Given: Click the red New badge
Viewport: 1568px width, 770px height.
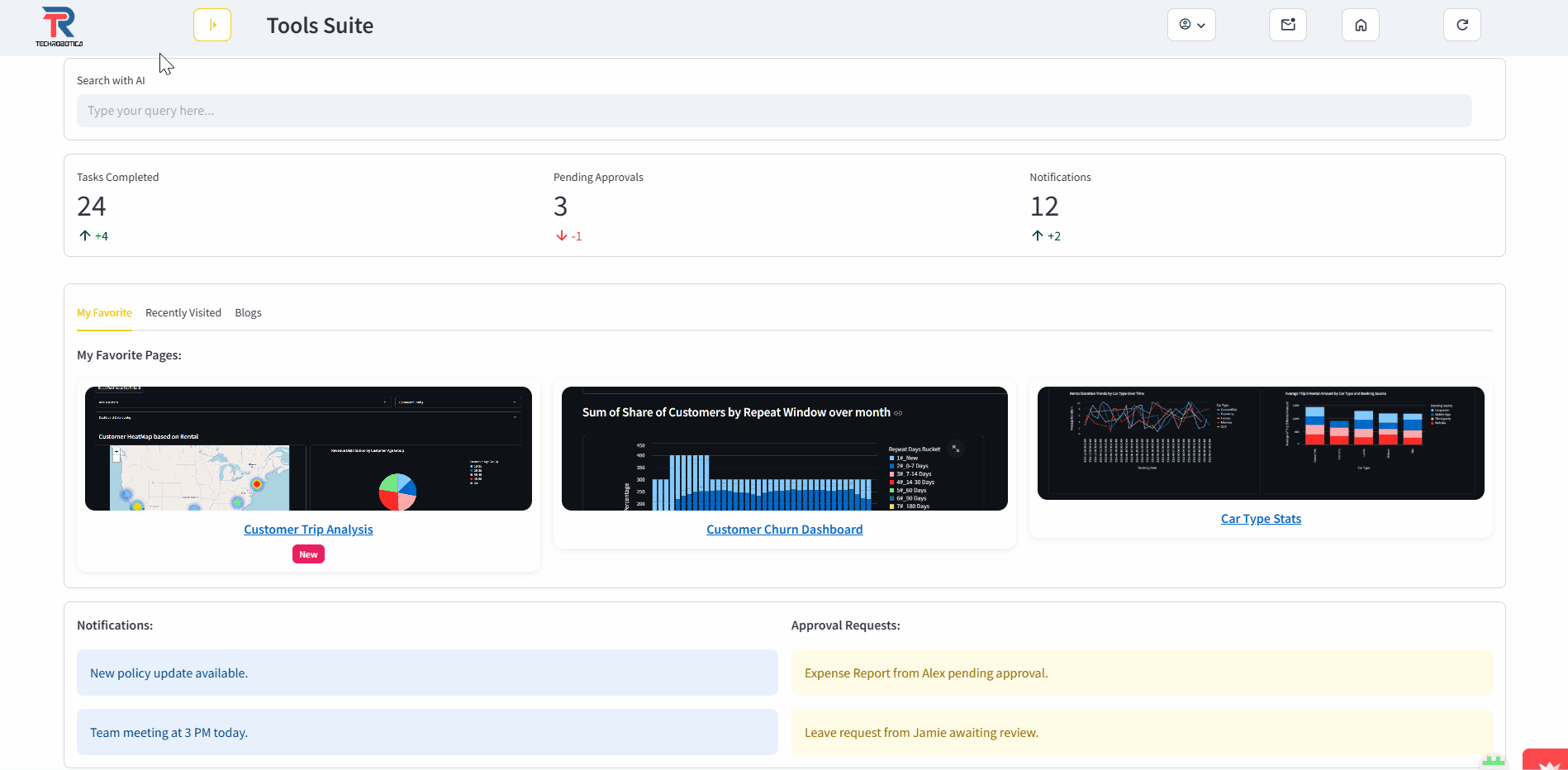Looking at the screenshot, I should pyautogui.click(x=308, y=554).
